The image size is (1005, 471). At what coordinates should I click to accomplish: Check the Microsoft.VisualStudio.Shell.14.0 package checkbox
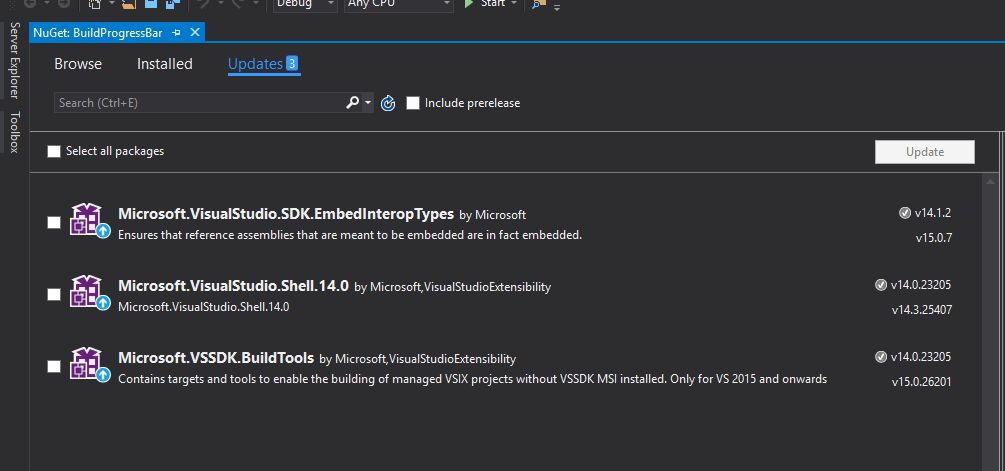pos(54,294)
